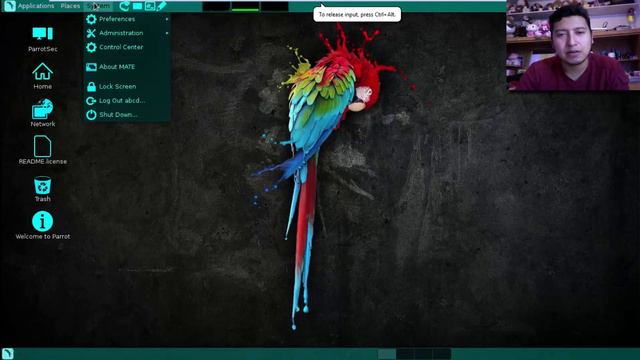Close the open System menu in panel
This screenshot has height=360, width=640.
pyautogui.click(x=98, y=6)
